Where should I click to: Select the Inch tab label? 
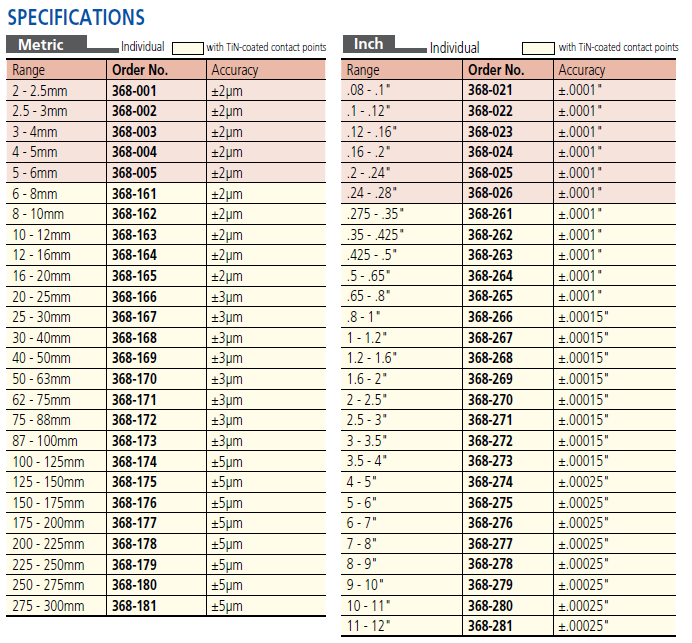pyautogui.click(x=368, y=45)
